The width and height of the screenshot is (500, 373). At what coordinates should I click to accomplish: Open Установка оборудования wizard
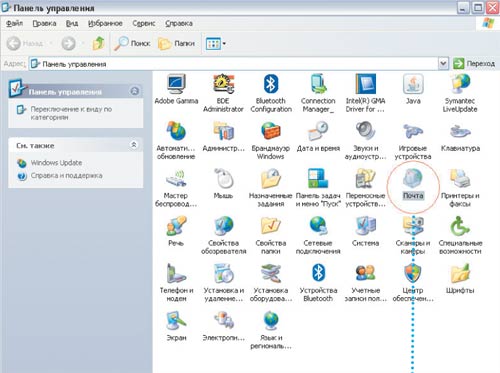pyautogui.click(x=271, y=283)
